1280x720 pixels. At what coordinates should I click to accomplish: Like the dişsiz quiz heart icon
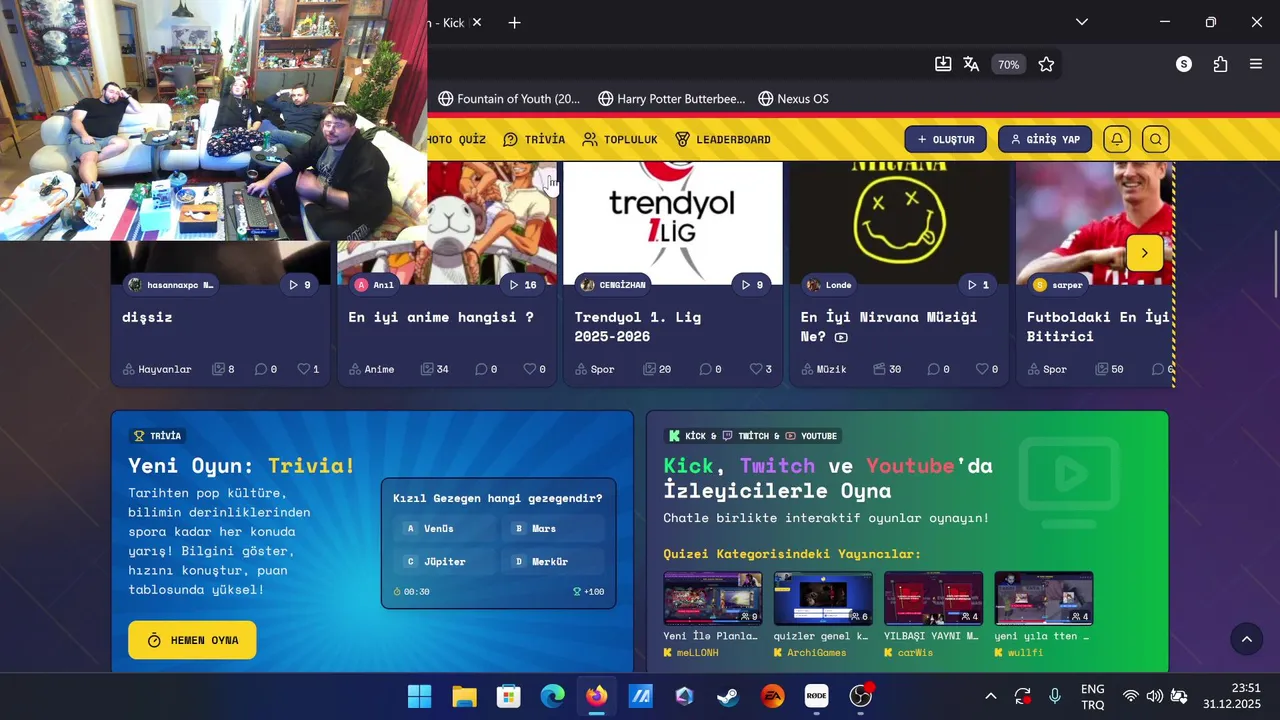click(303, 369)
